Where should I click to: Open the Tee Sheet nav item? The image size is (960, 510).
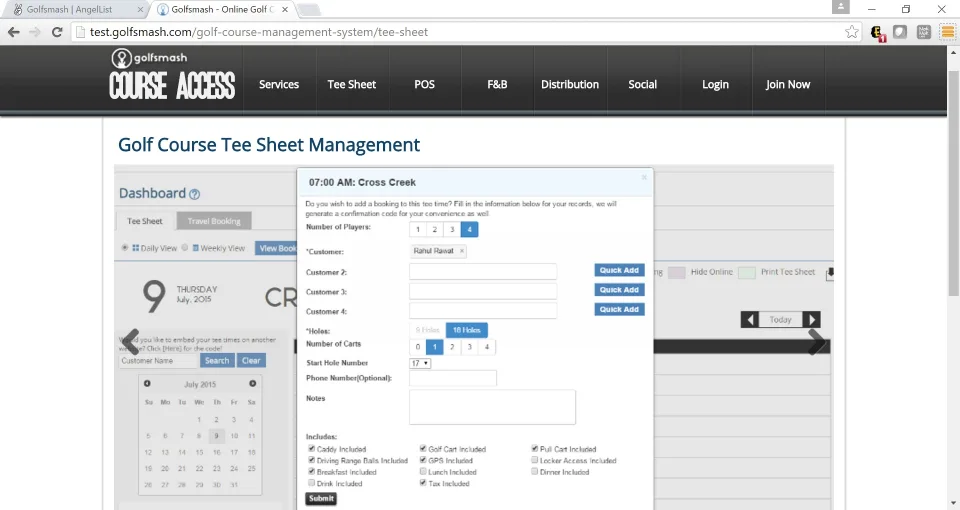(351, 84)
